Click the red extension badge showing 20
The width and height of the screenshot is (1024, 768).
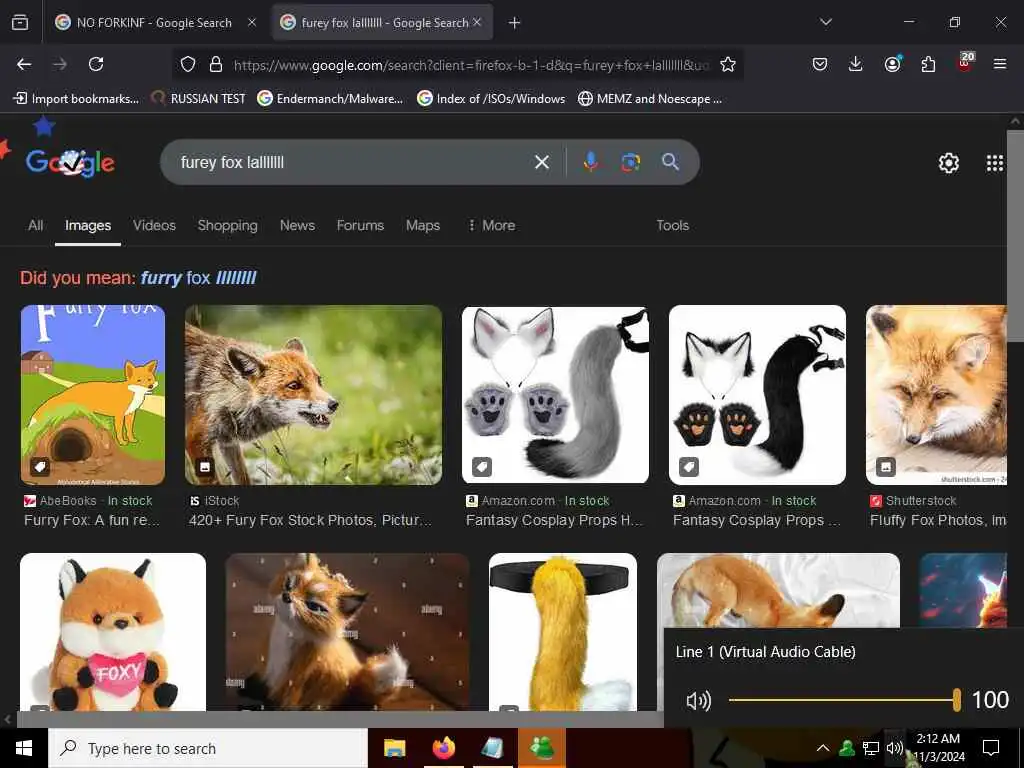point(965,62)
